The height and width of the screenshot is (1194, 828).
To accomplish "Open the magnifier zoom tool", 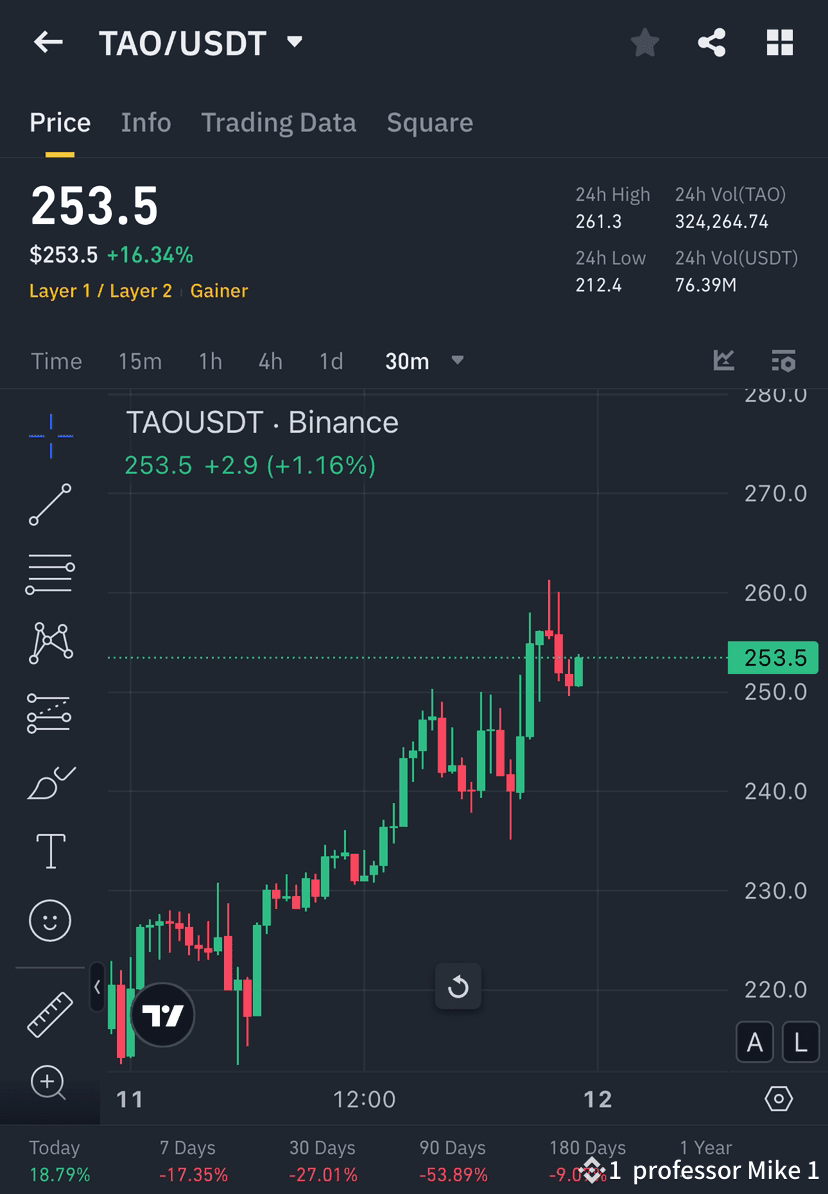I will (49, 1084).
